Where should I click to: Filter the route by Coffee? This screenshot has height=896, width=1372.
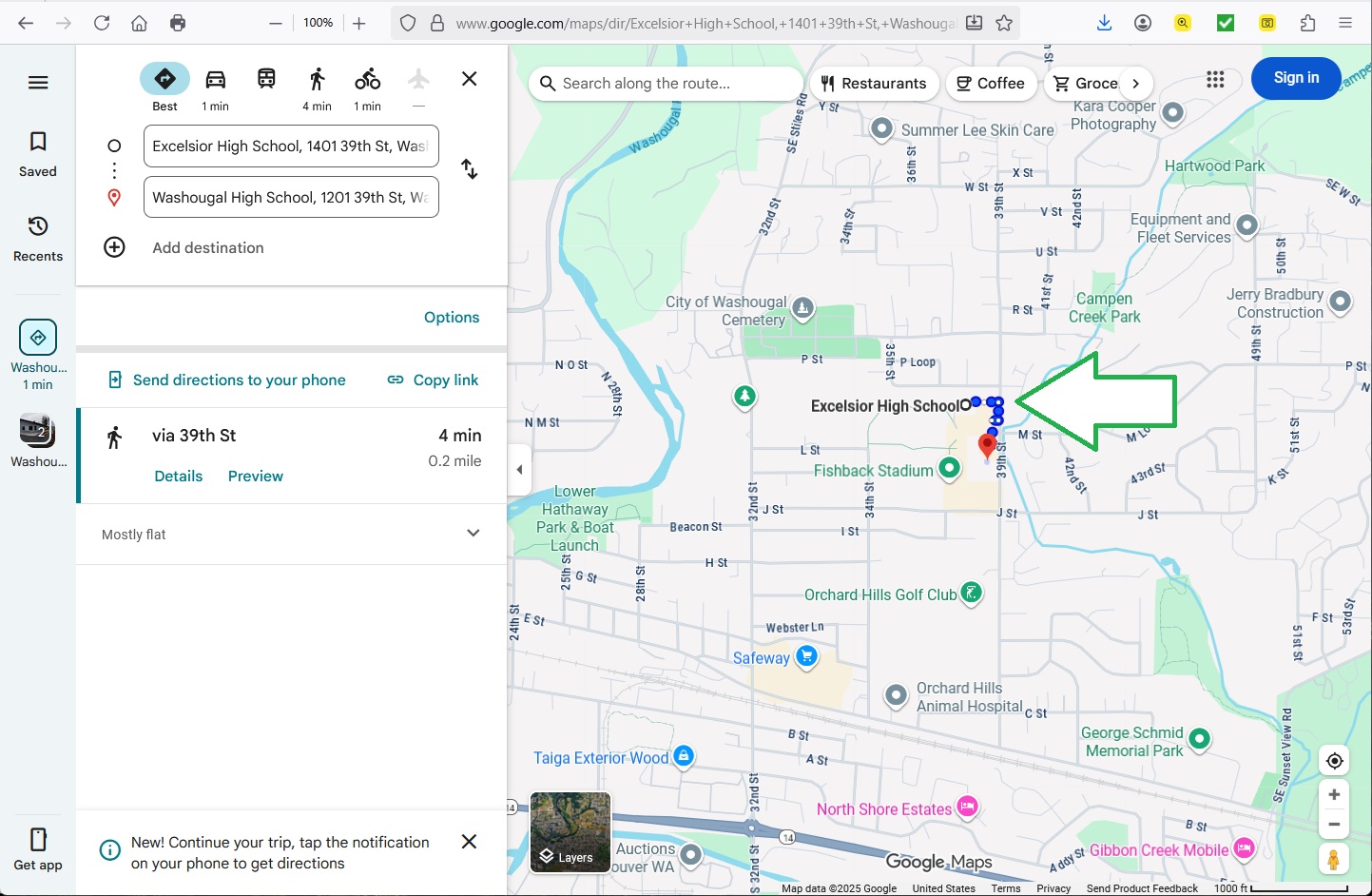990,84
